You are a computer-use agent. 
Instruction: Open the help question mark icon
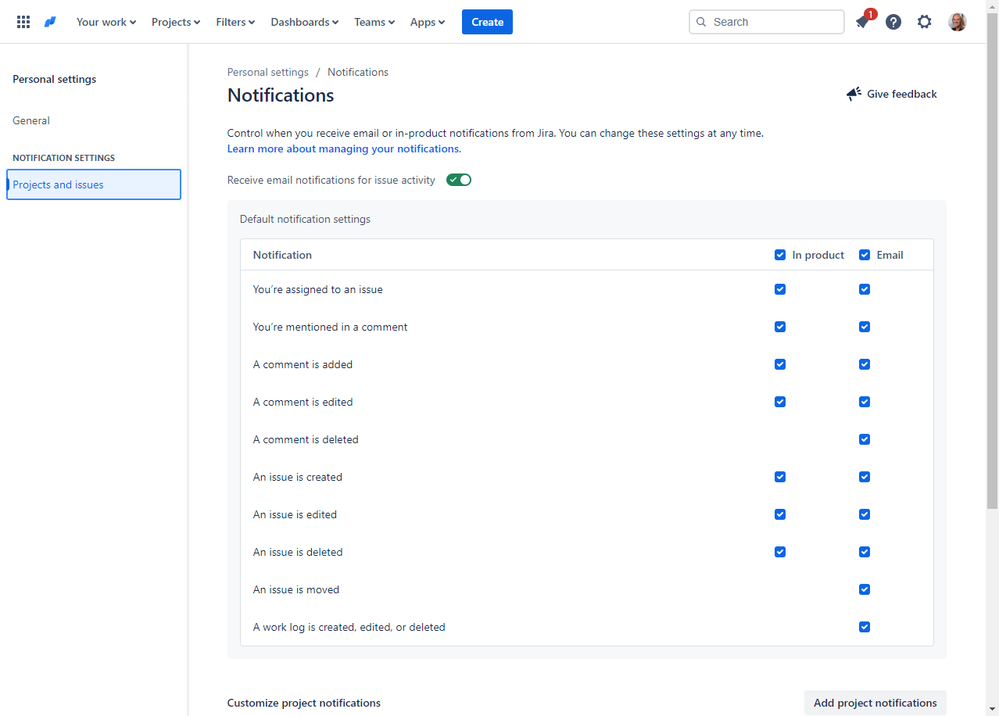(893, 22)
